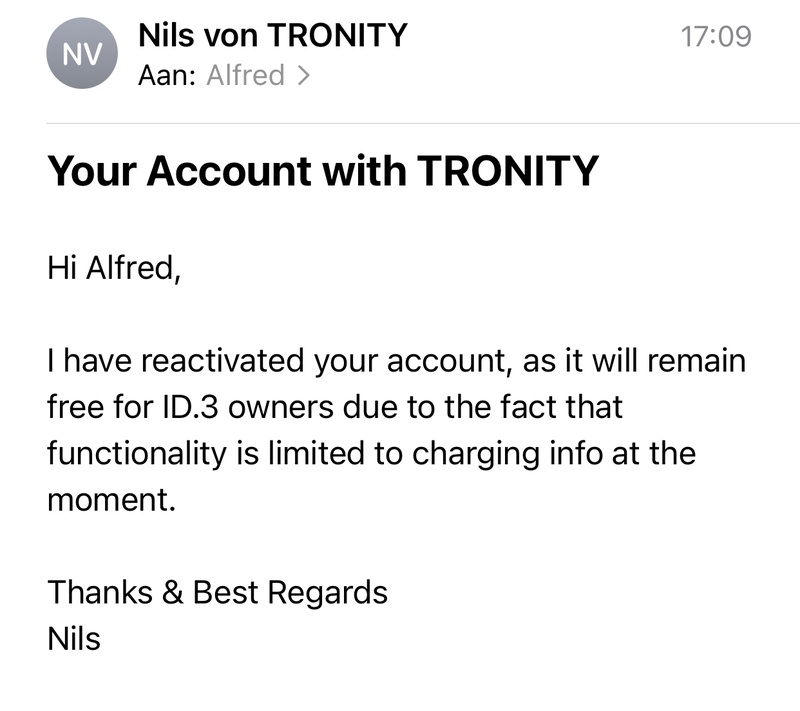Open sender name Nils von TRONITY
This screenshot has height=711, width=800.
point(272,36)
